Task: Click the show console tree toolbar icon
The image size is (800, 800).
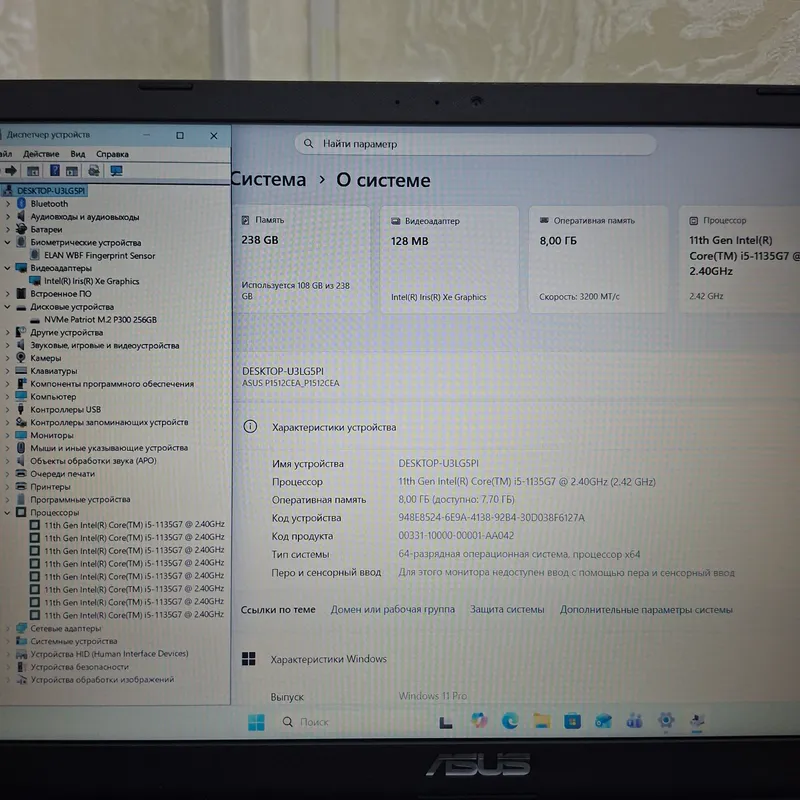Action: click(x=33, y=171)
